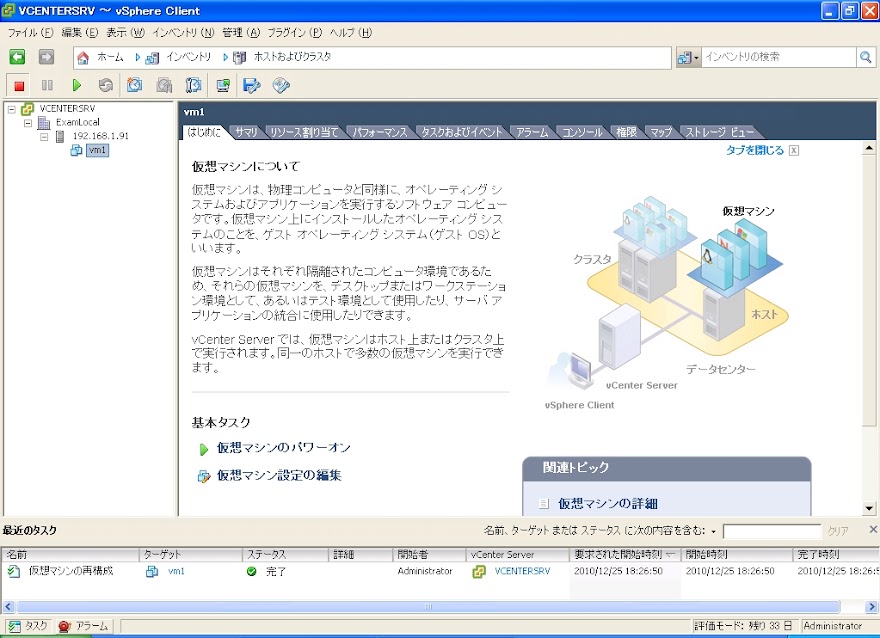The width and height of the screenshot is (880, 638).
Task: Click the content pane scroll down arrow
Action: coord(869,508)
